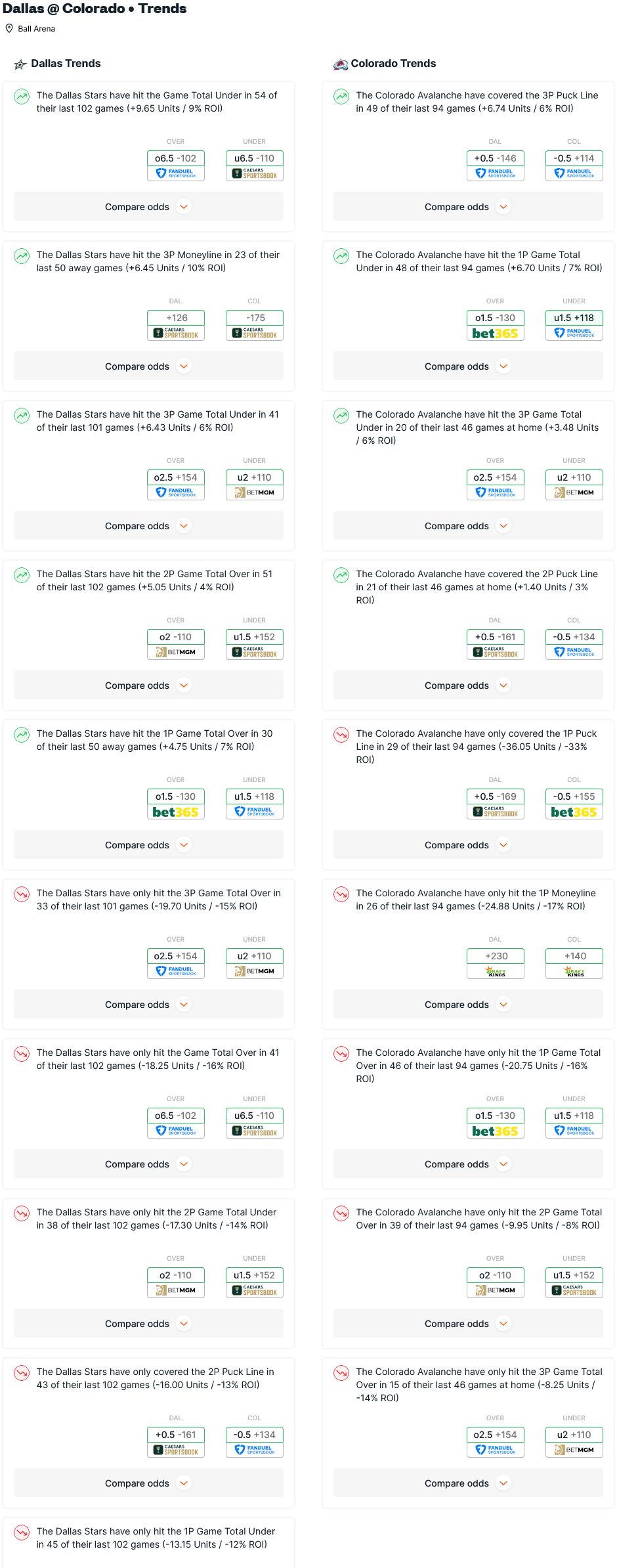The image size is (617, 1568).
Task: Pick the Colorado +140 first period moneyline
Action: [x=574, y=956]
